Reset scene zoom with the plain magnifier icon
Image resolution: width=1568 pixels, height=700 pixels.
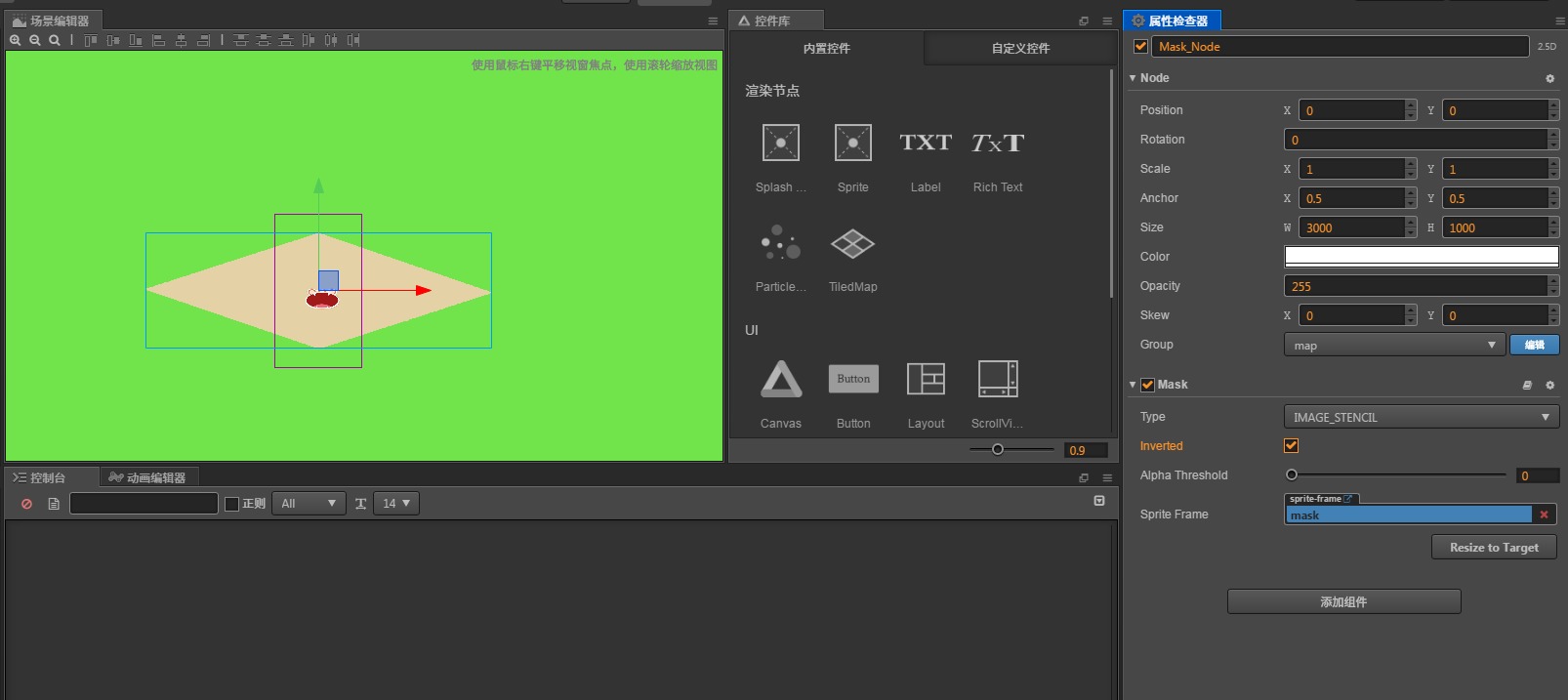55,40
